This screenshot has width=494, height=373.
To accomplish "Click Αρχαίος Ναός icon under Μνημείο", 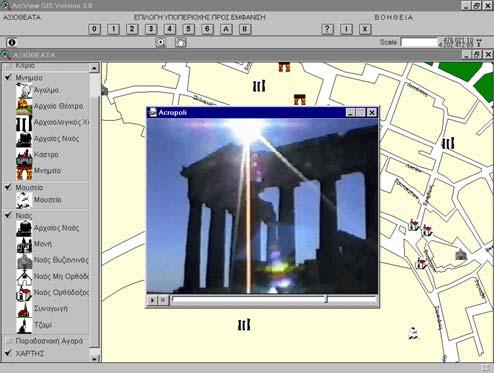I will (24, 139).
